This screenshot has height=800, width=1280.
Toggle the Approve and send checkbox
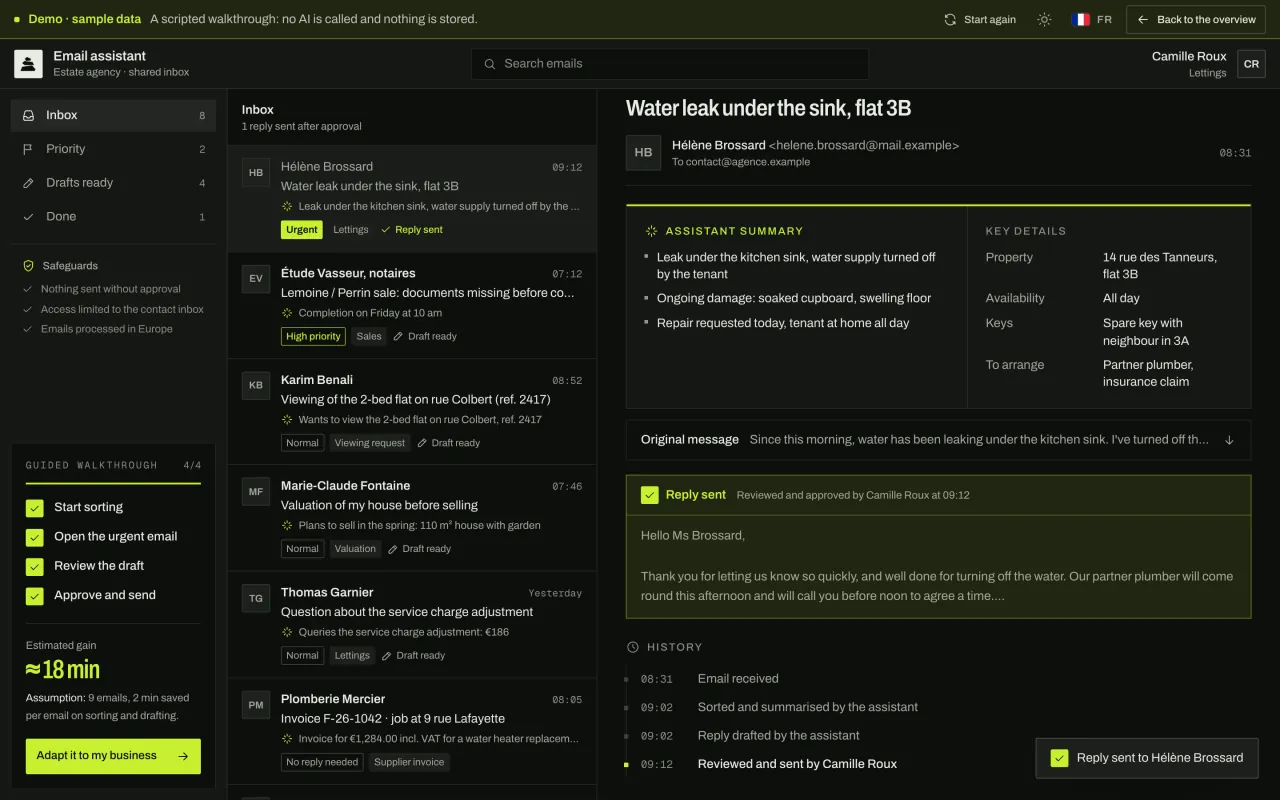click(x=35, y=596)
